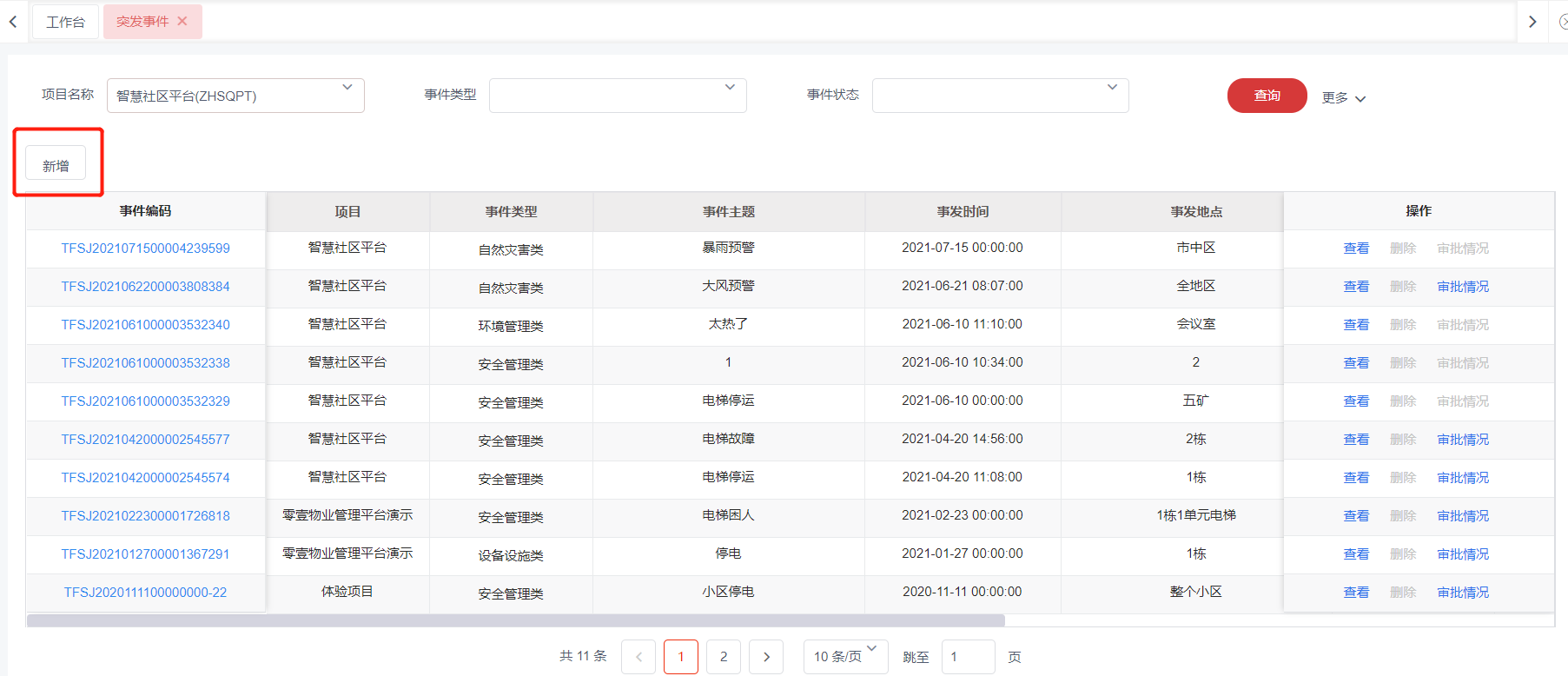The height and width of the screenshot is (676, 1568).
Task: Click 查看 for the 小区停电 row
Action: (x=1356, y=593)
